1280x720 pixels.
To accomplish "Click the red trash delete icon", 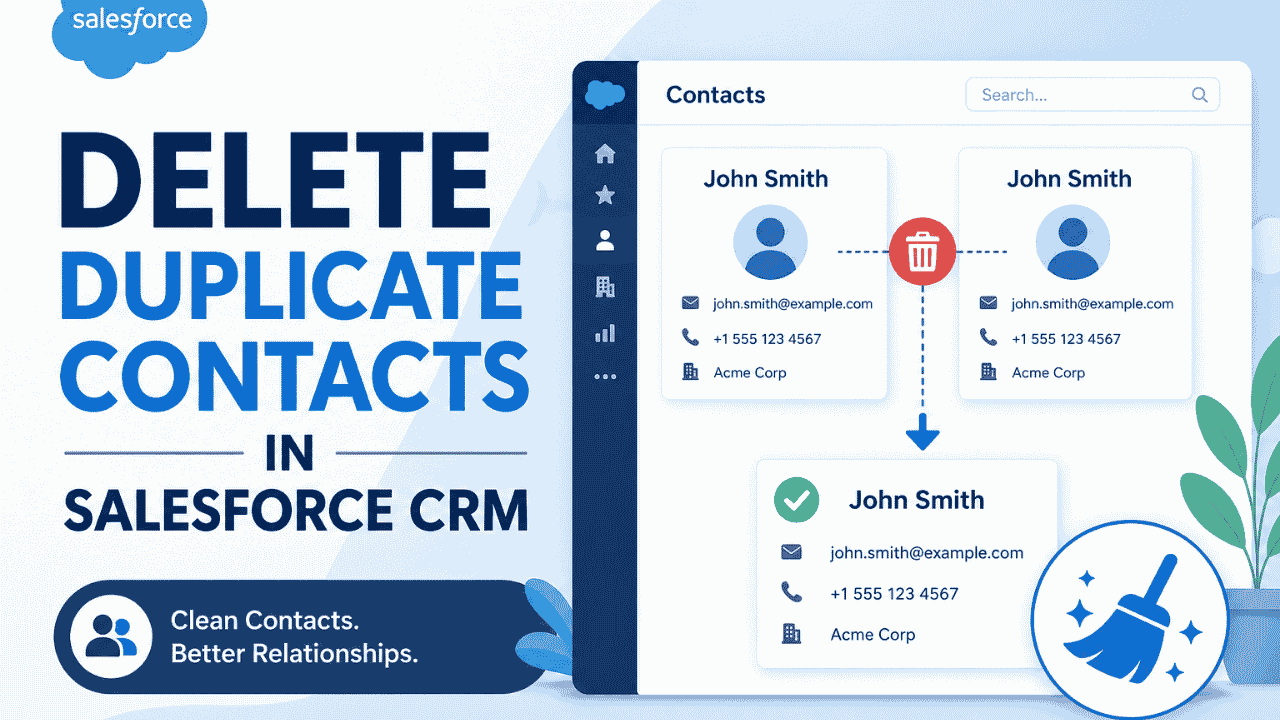I will coord(922,252).
